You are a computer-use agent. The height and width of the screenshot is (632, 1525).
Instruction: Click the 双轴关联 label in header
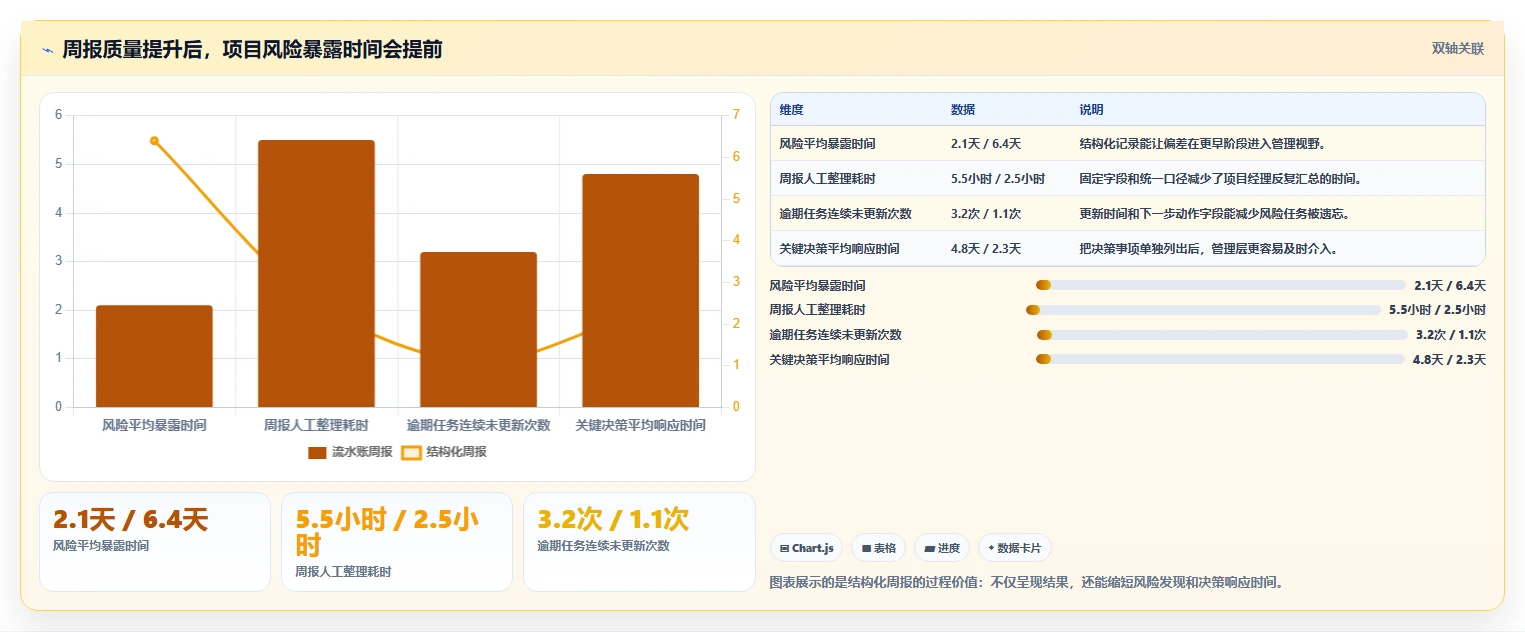1457,49
